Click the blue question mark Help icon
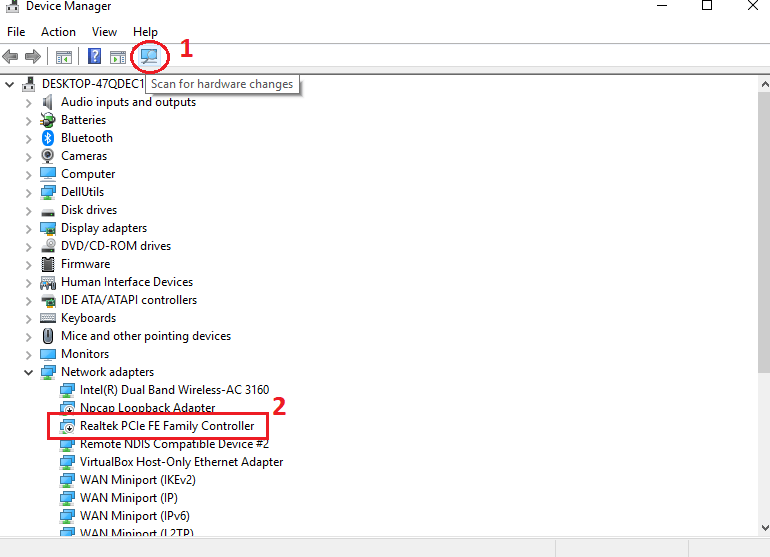 point(94,56)
